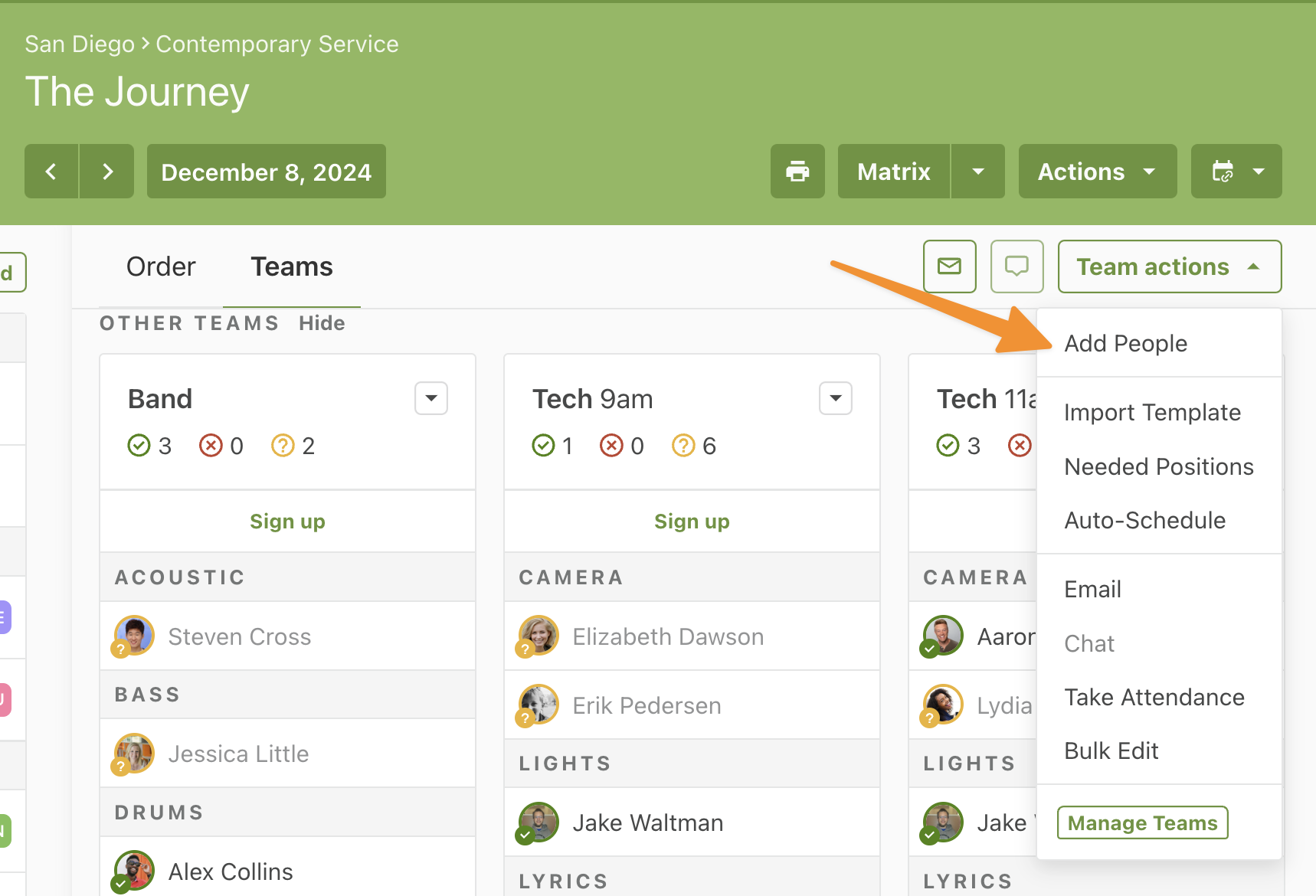The width and height of the screenshot is (1316, 896).
Task: Collapse the Team actions dropdown
Action: [x=1170, y=267]
